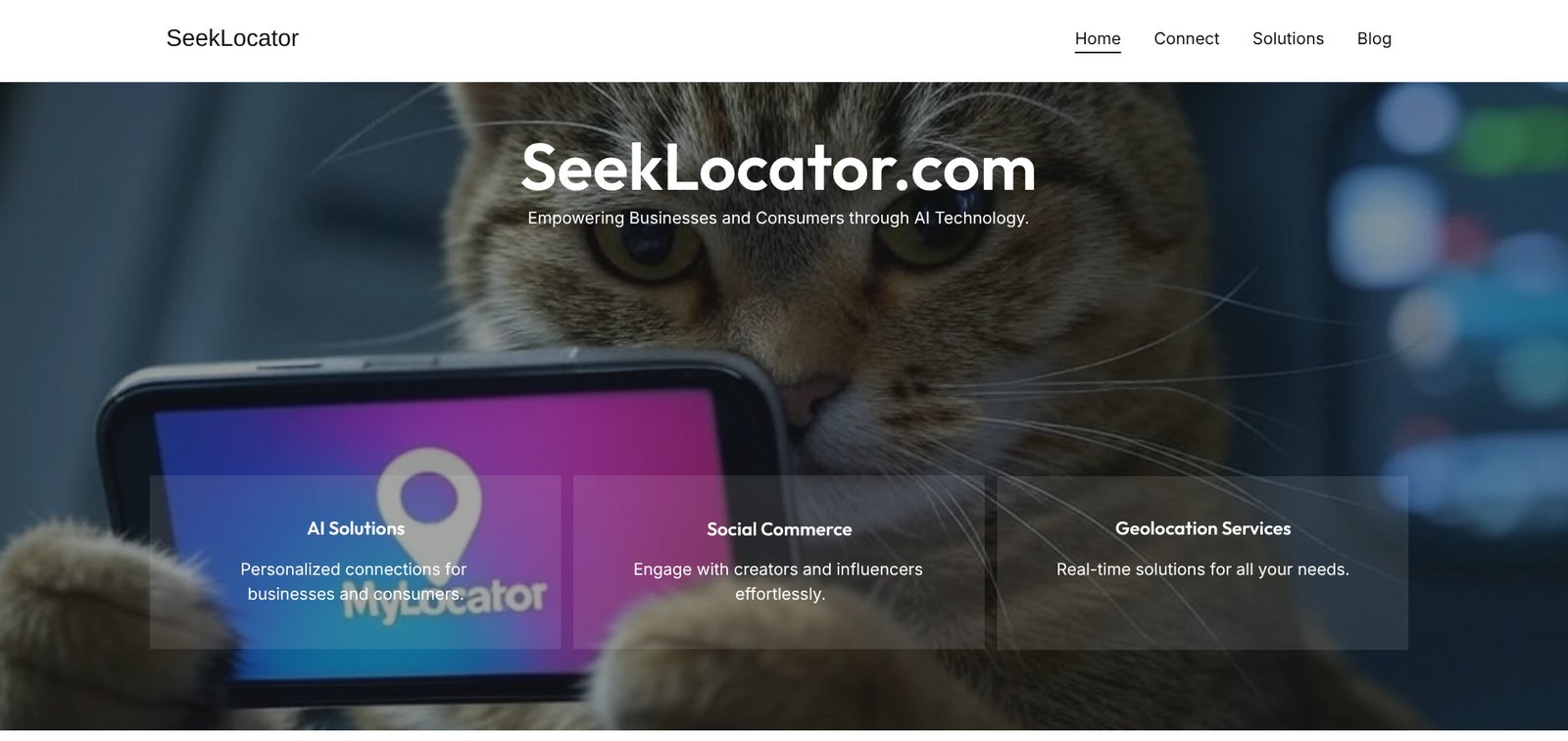Click the SeekLocator.com hero heading
Image resolution: width=1568 pixels, height=741 pixels.
click(x=778, y=168)
